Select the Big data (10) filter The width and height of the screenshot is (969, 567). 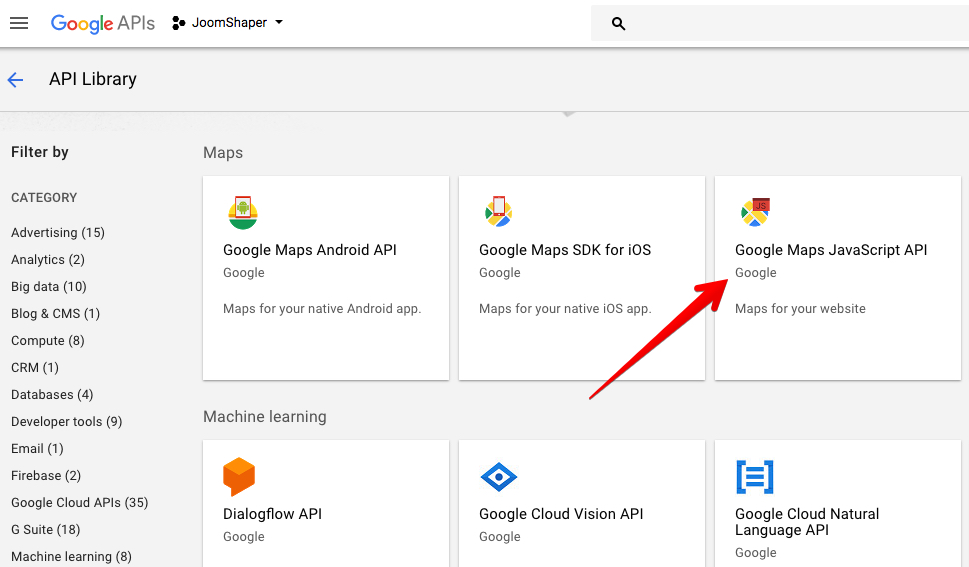click(x=49, y=287)
